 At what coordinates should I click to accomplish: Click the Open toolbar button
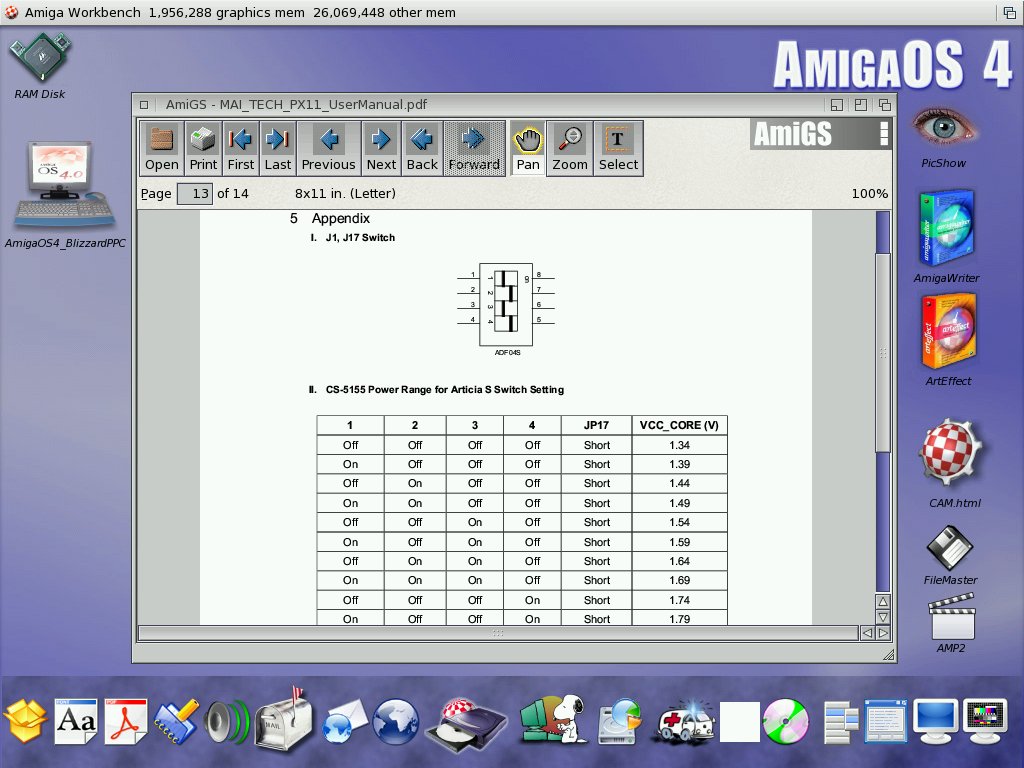pos(161,148)
